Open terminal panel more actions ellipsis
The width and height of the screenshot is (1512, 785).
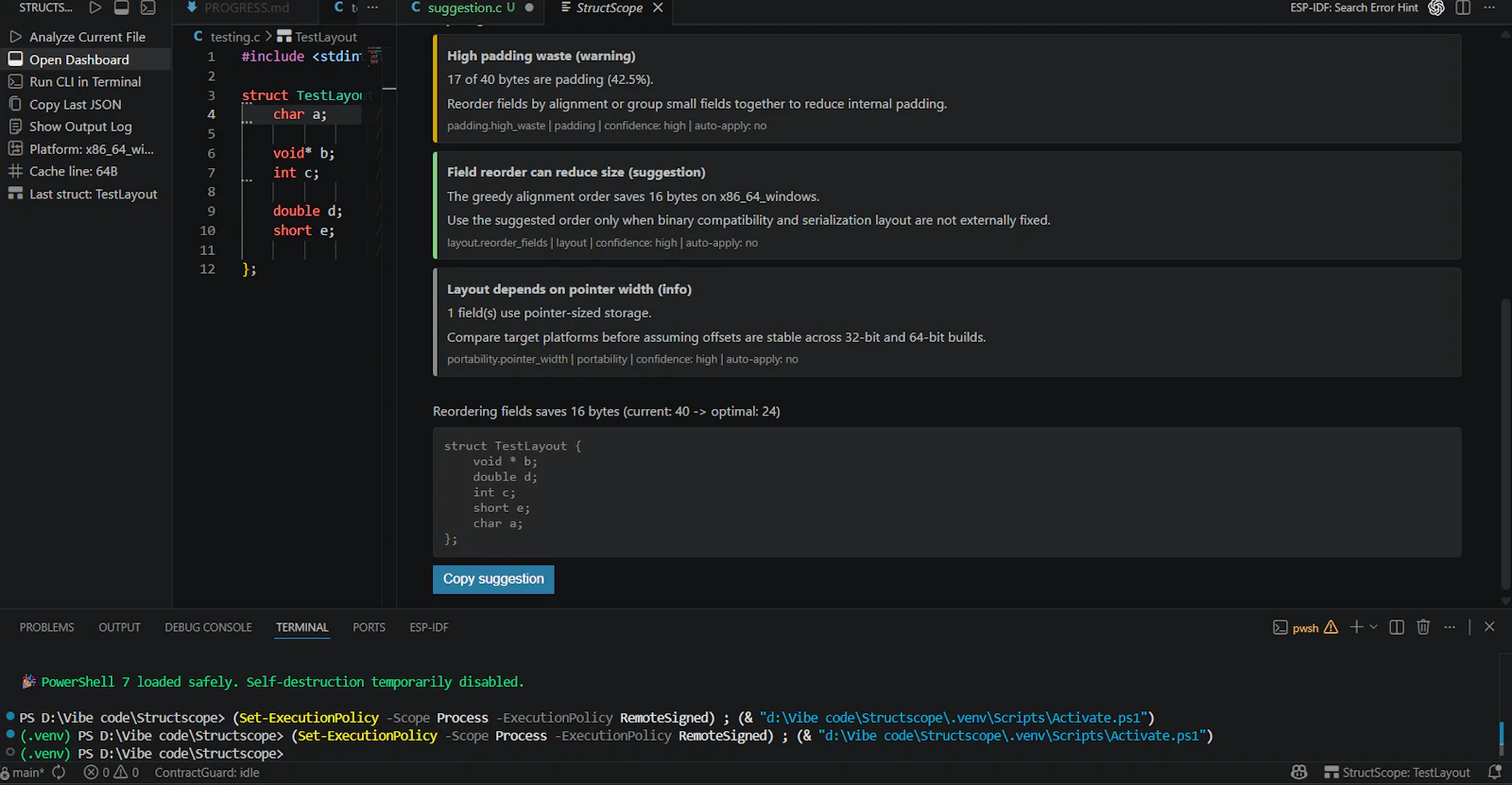[x=1450, y=627]
